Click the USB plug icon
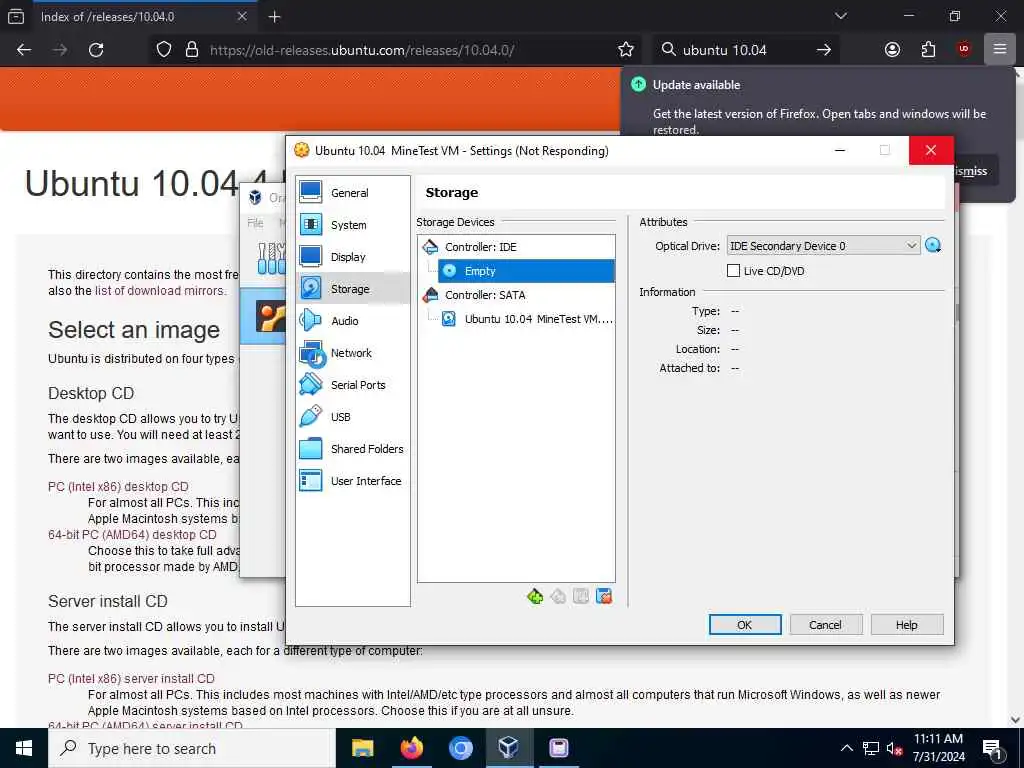The width and height of the screenshot is (1024, 768). 311,417
